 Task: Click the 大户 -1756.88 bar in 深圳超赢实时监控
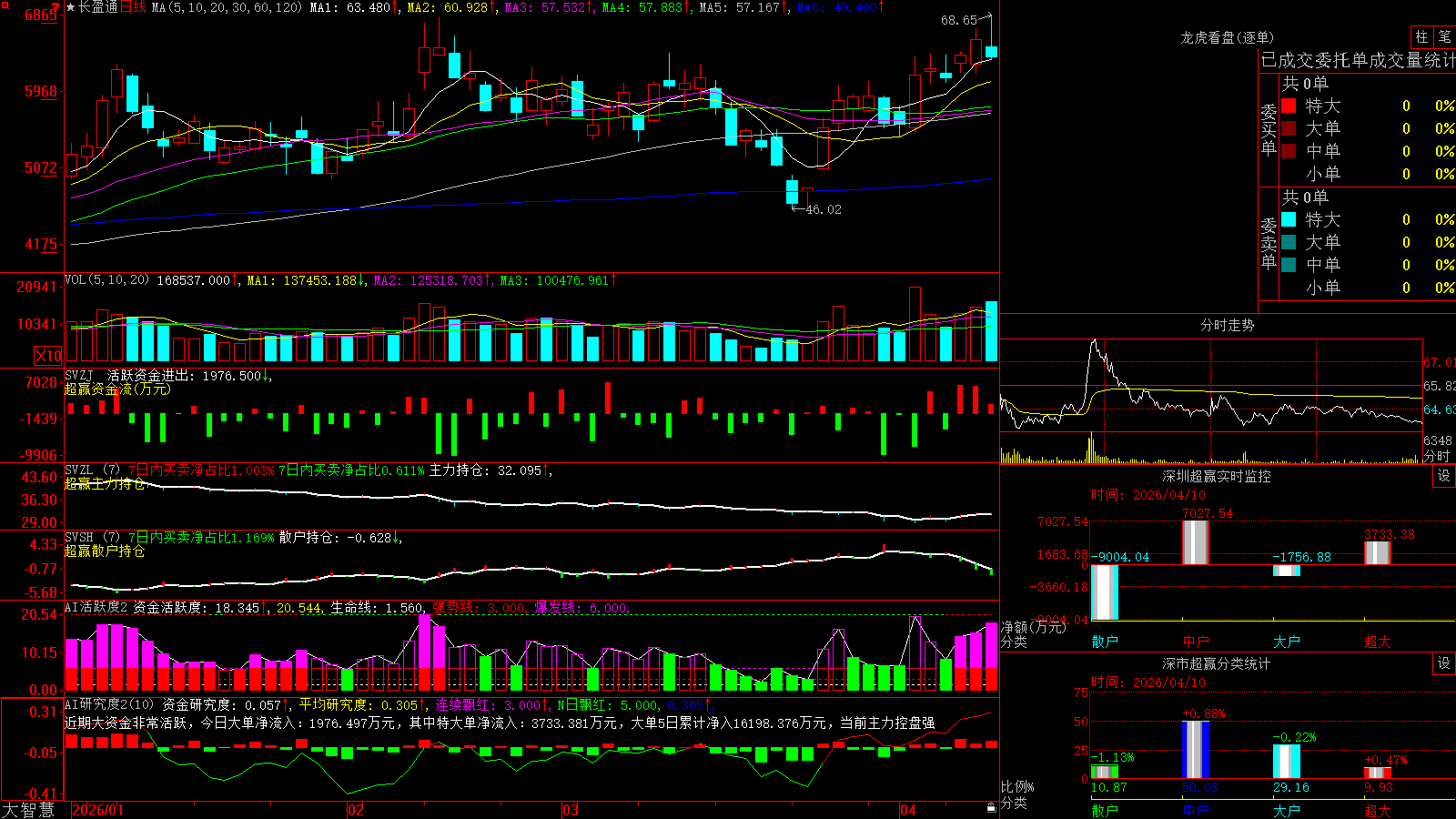tap(1287, 571)
